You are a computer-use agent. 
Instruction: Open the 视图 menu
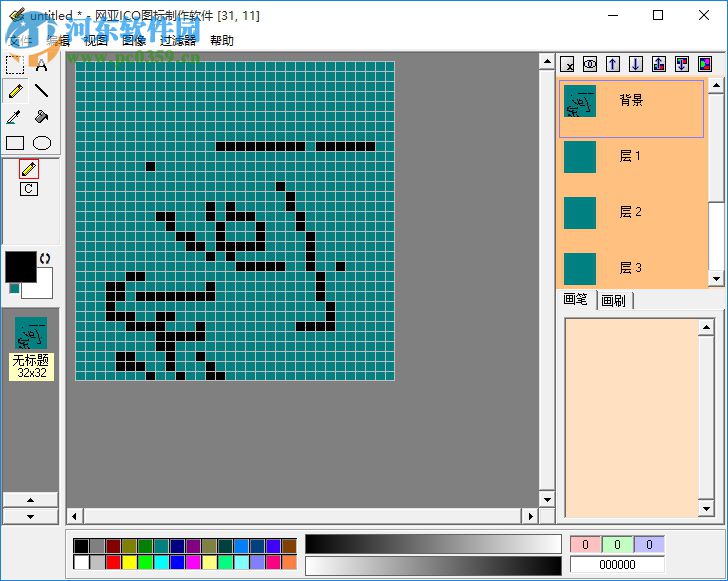pyautogui.click(x=96, y=41)
